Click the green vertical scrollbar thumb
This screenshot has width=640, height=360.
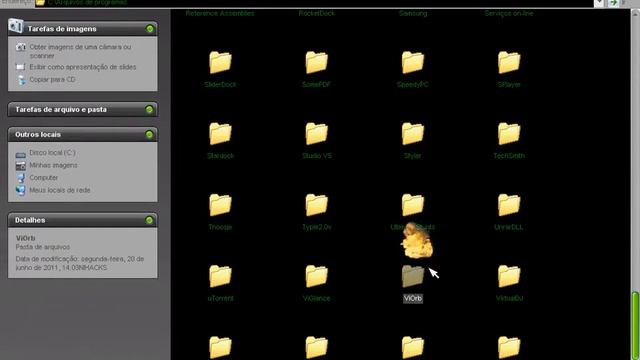pyautogui.click(x=635, y=326)
